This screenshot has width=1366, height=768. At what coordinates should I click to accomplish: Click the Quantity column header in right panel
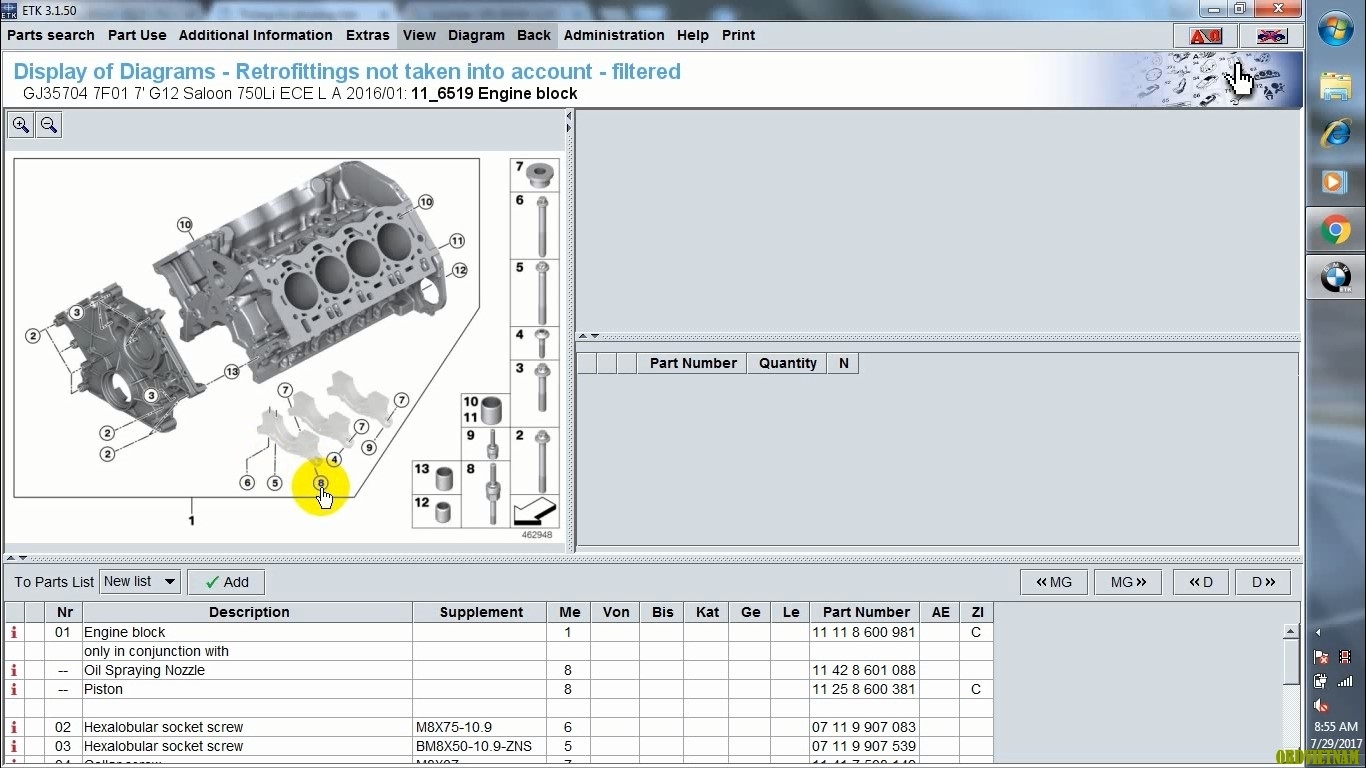tap(787, 363)
